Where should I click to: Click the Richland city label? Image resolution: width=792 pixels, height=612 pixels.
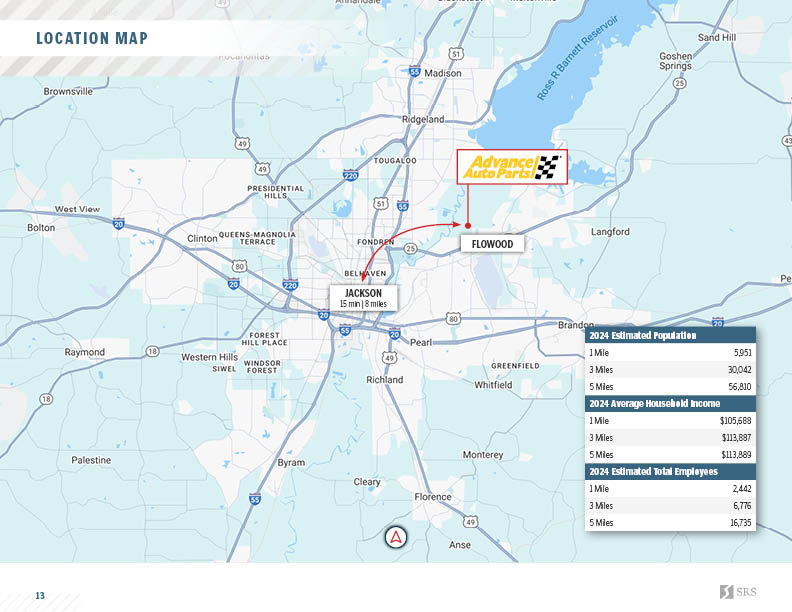click(x=385, y=380)
